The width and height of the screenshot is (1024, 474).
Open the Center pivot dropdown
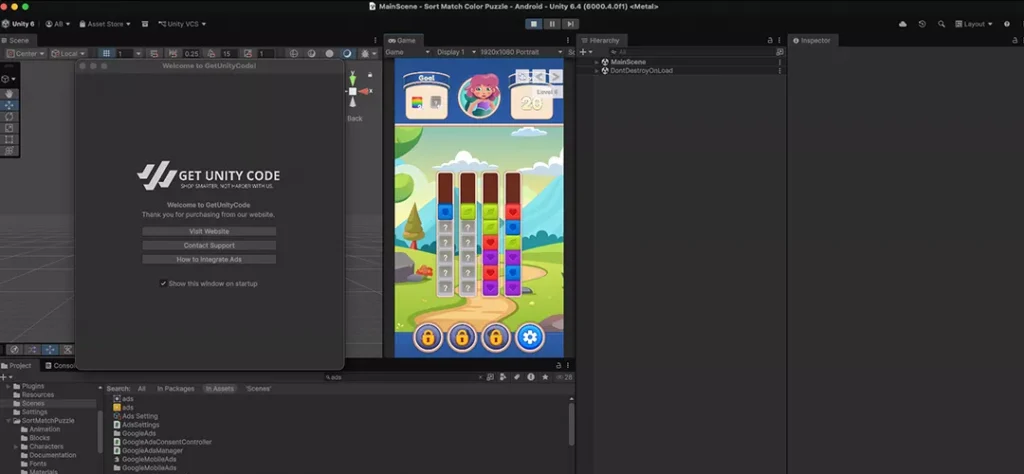[25, 54]
